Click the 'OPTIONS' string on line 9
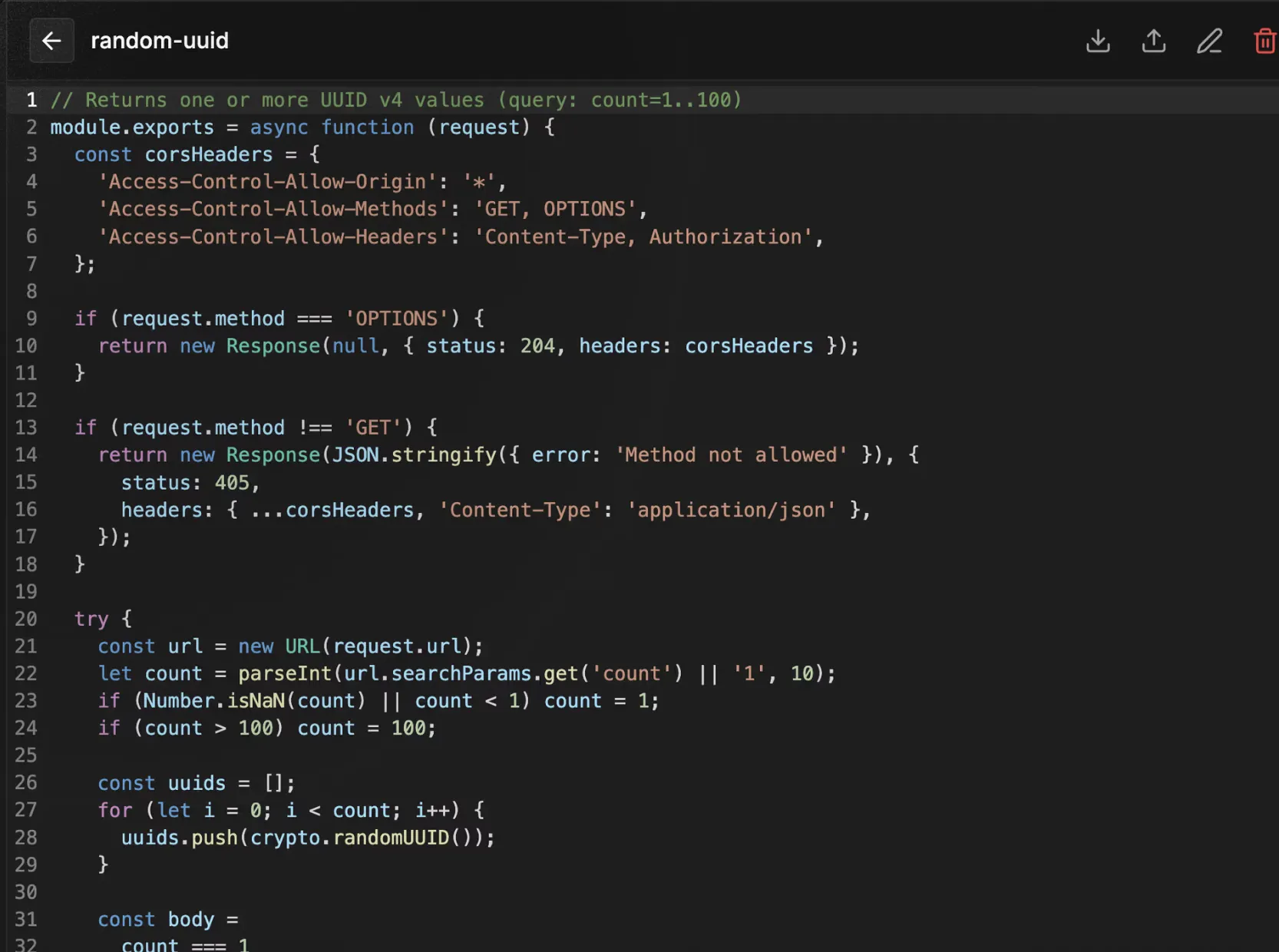 point(396,318)
